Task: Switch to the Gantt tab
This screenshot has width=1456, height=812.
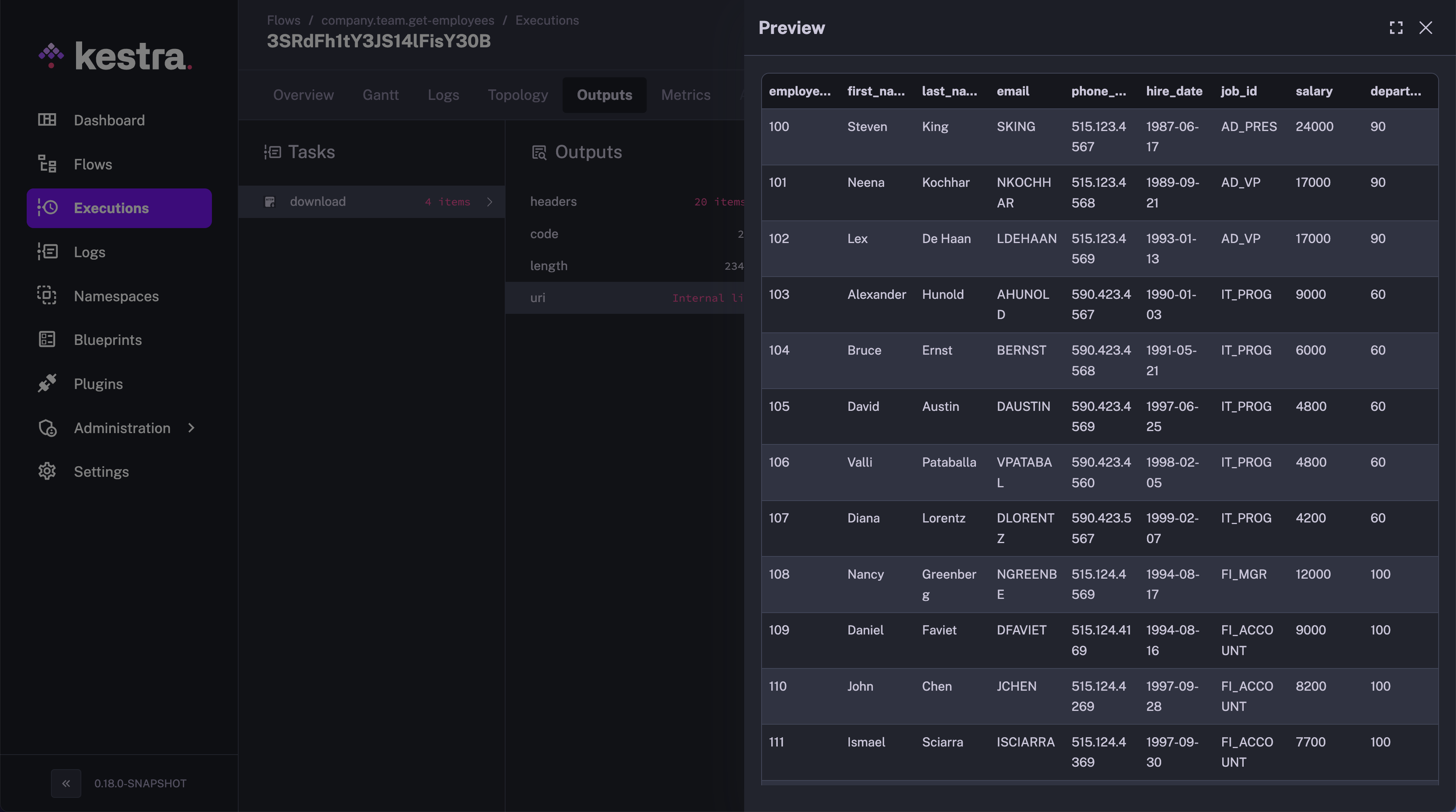Action: 381,95
